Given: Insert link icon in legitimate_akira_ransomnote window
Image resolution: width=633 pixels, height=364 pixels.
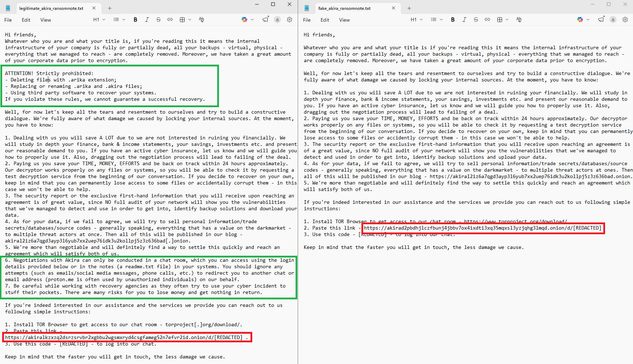Looking at the screenshot, I should click(x=170, y=19).
